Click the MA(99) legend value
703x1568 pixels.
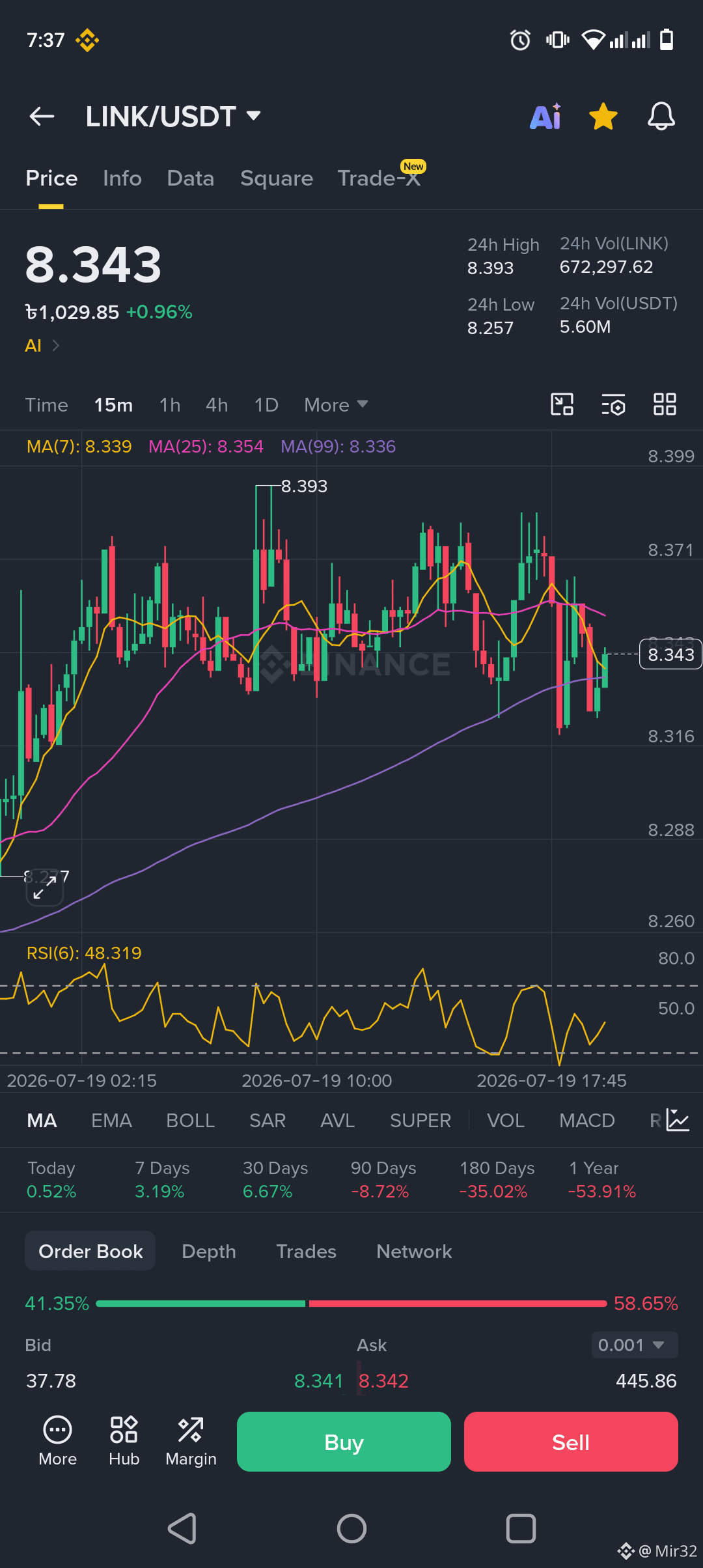pos(338,447)
